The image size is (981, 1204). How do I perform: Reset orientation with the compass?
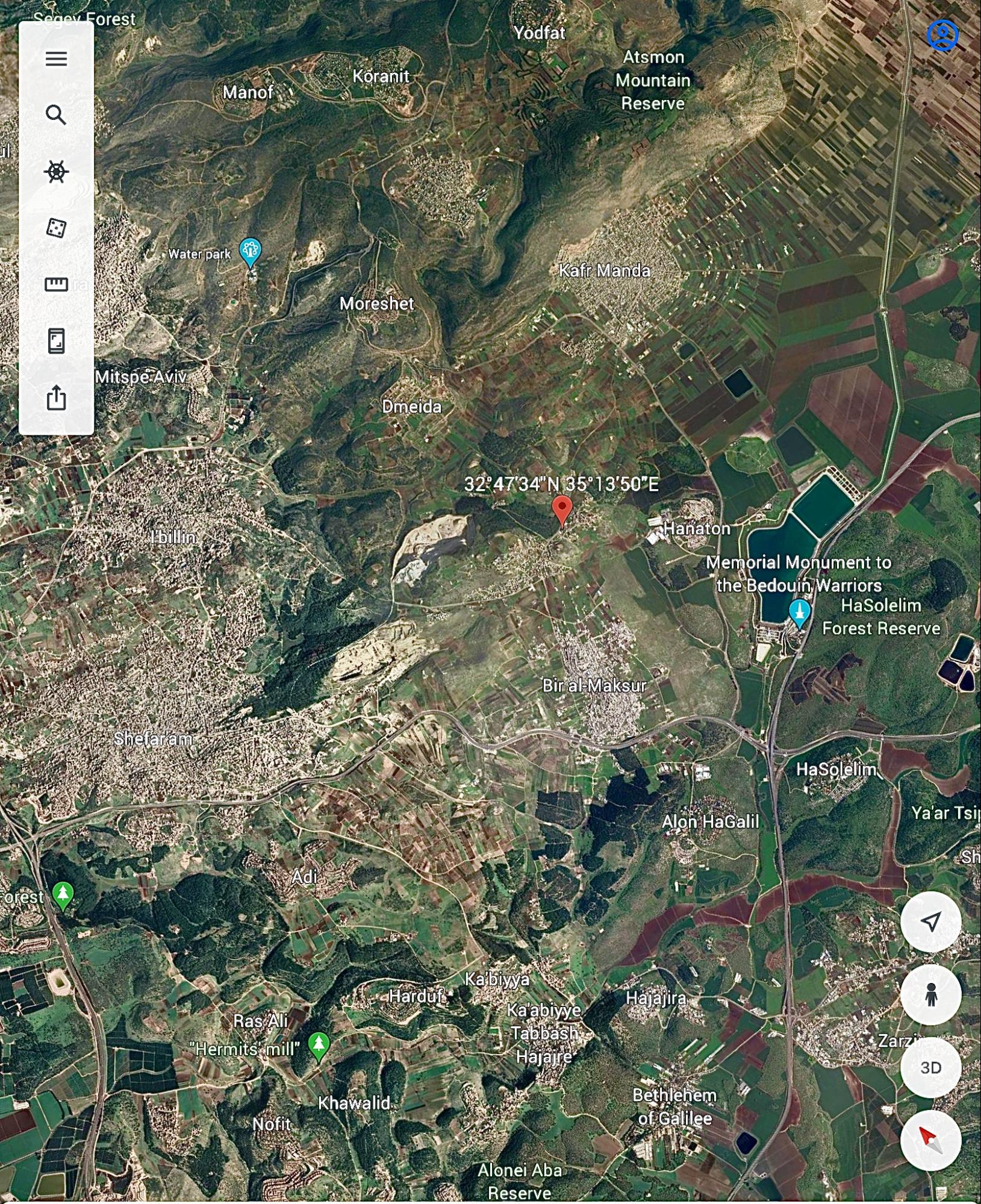pyautogui.click(x=930, y=1140)
